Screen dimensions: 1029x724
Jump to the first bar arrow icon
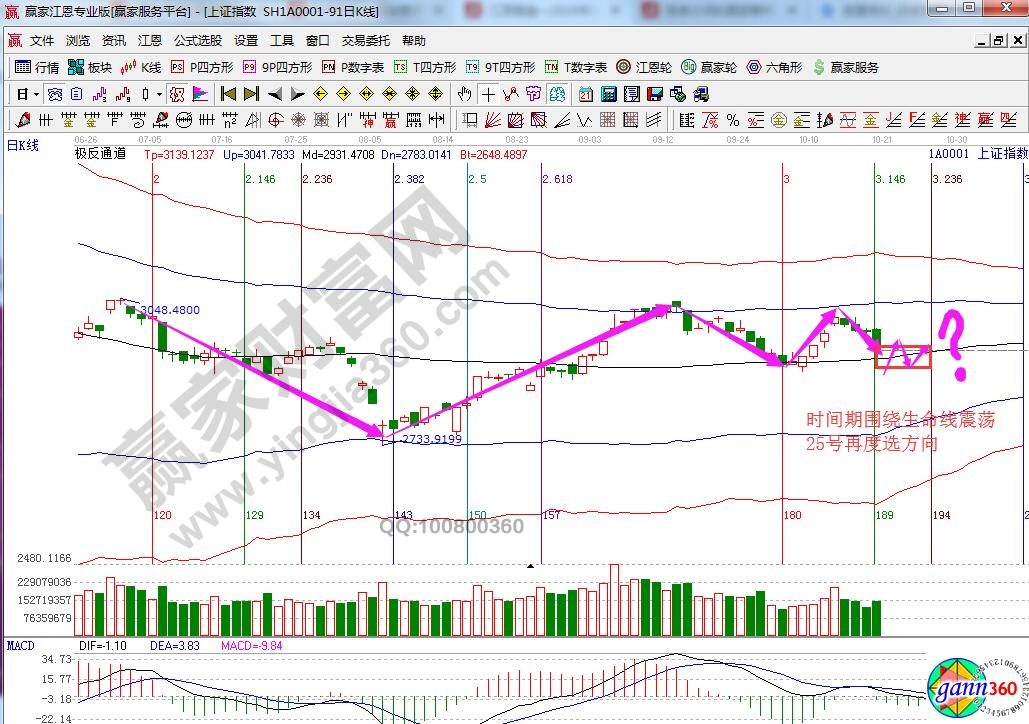(x=228, y=94)
